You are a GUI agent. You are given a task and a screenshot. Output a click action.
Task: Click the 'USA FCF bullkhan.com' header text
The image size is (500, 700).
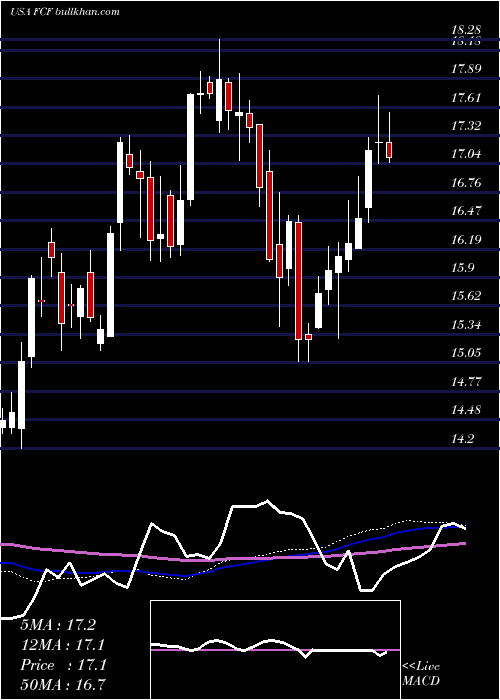65,12
